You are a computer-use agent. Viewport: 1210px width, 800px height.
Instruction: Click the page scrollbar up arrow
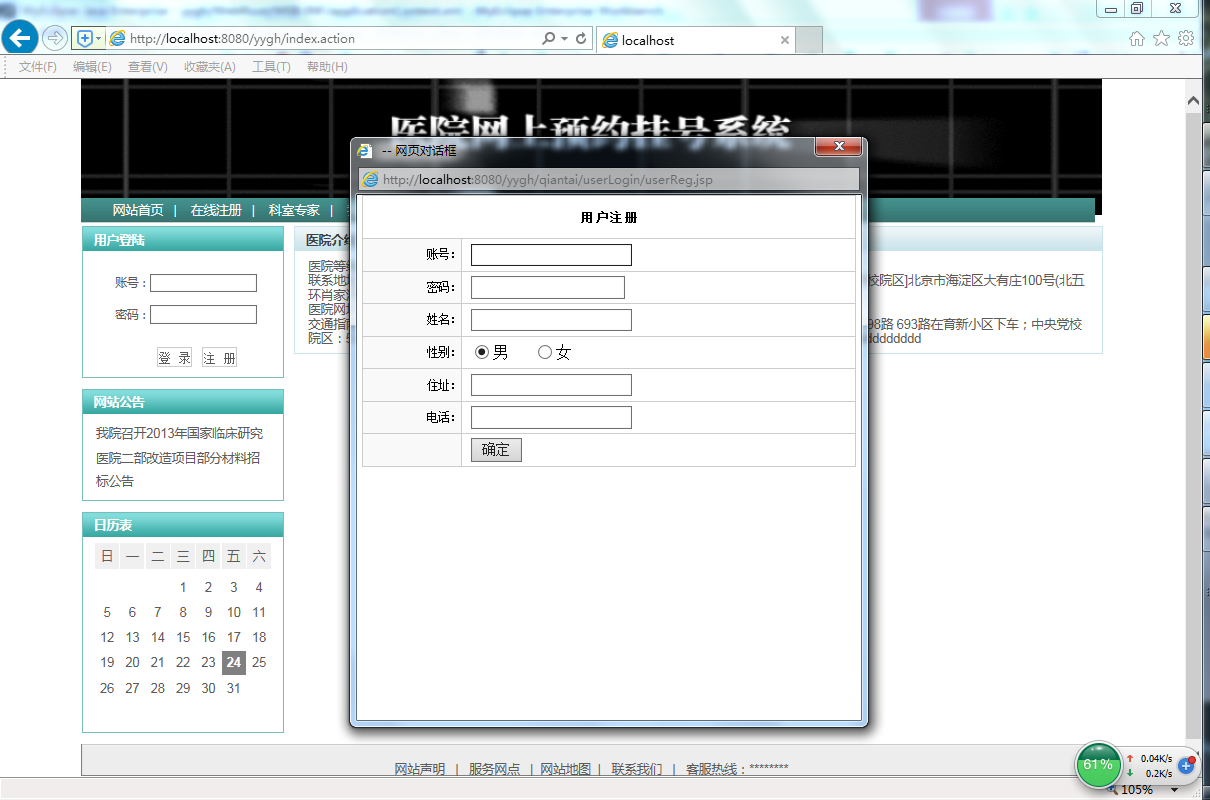pyautogui.click(x=1193, y=101)
